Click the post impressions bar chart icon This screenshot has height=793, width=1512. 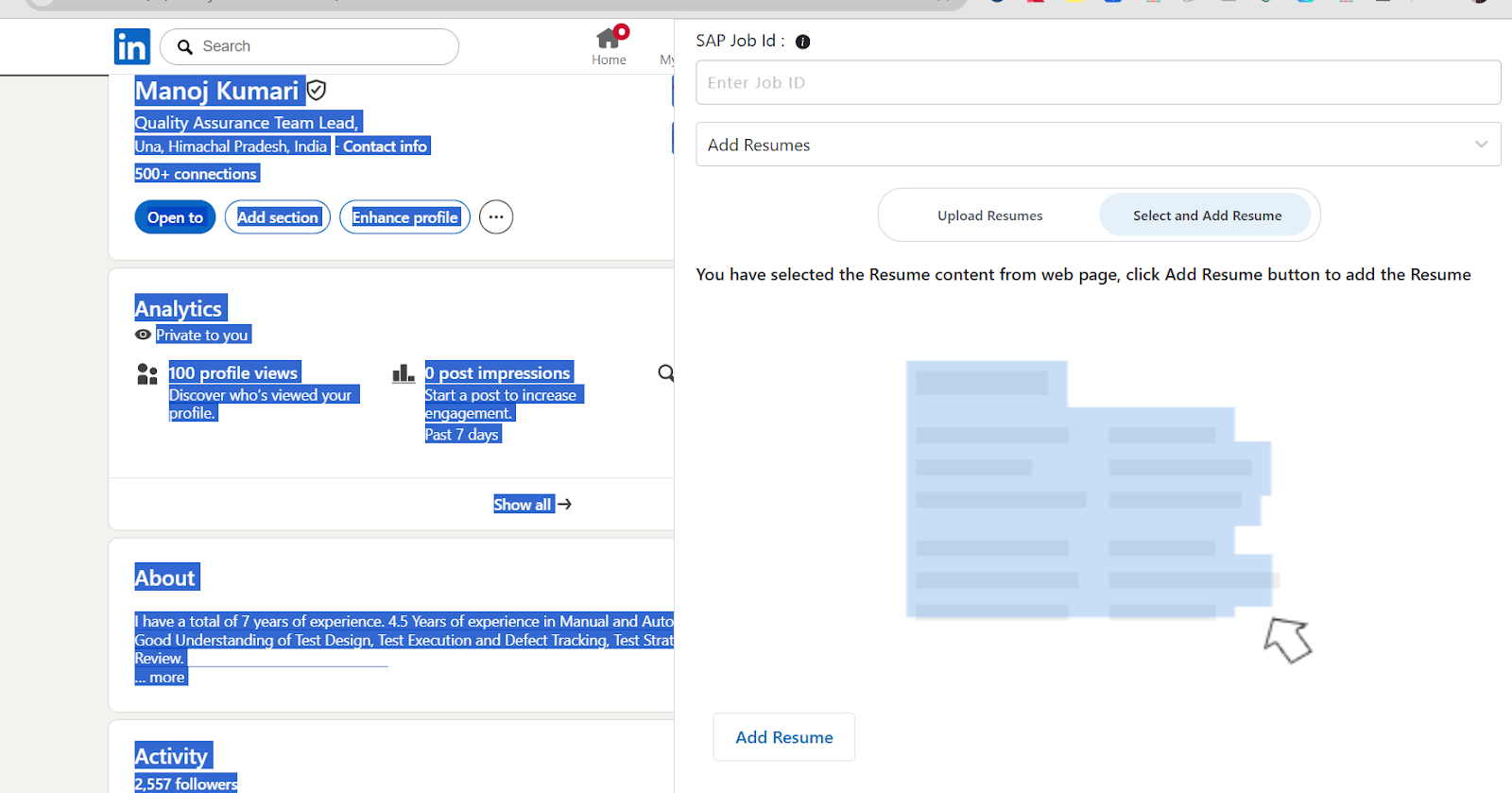(x=404, y=374)
